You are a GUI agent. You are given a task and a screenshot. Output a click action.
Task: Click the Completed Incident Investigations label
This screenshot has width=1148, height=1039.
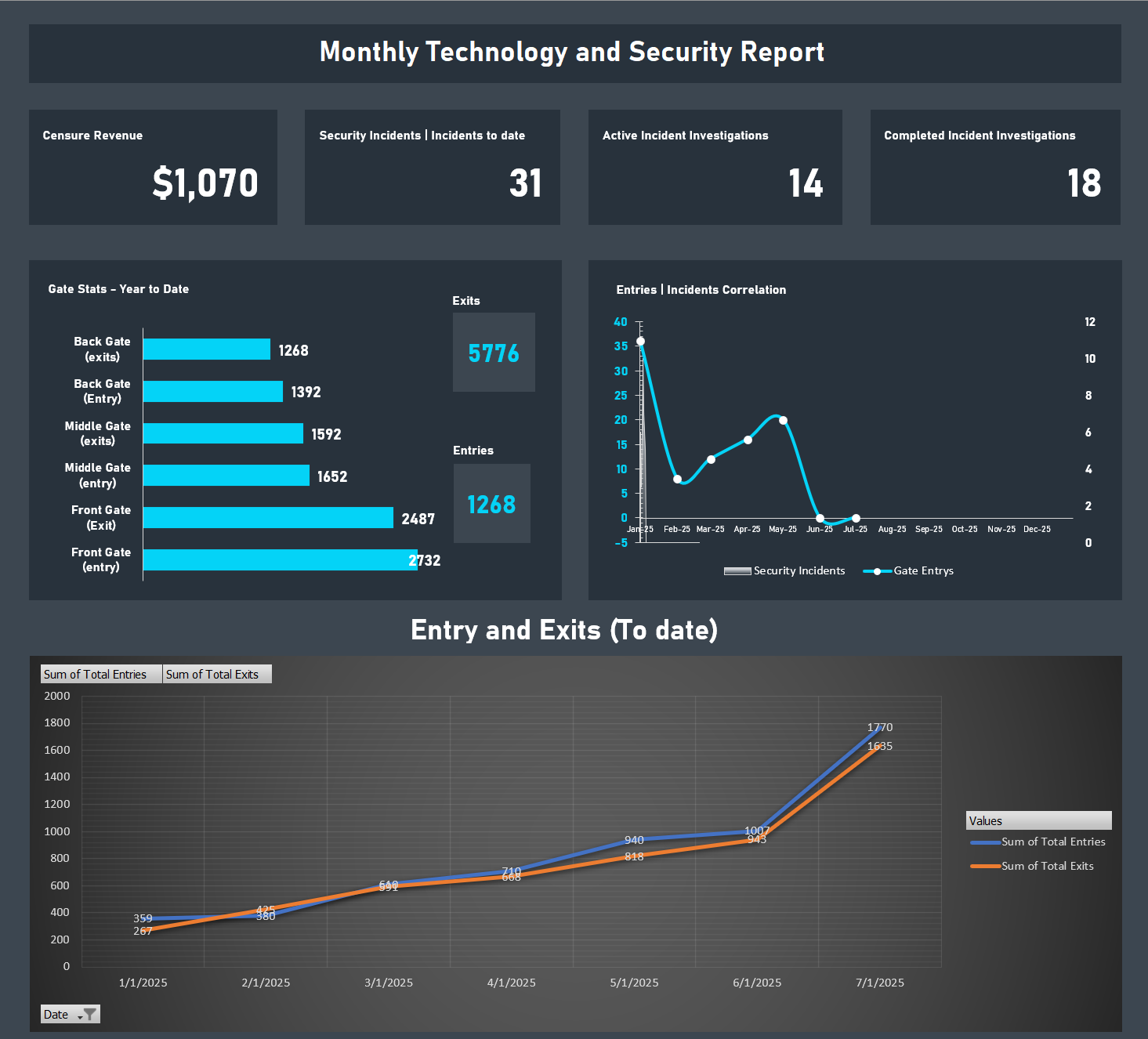[x=980, y=136]
